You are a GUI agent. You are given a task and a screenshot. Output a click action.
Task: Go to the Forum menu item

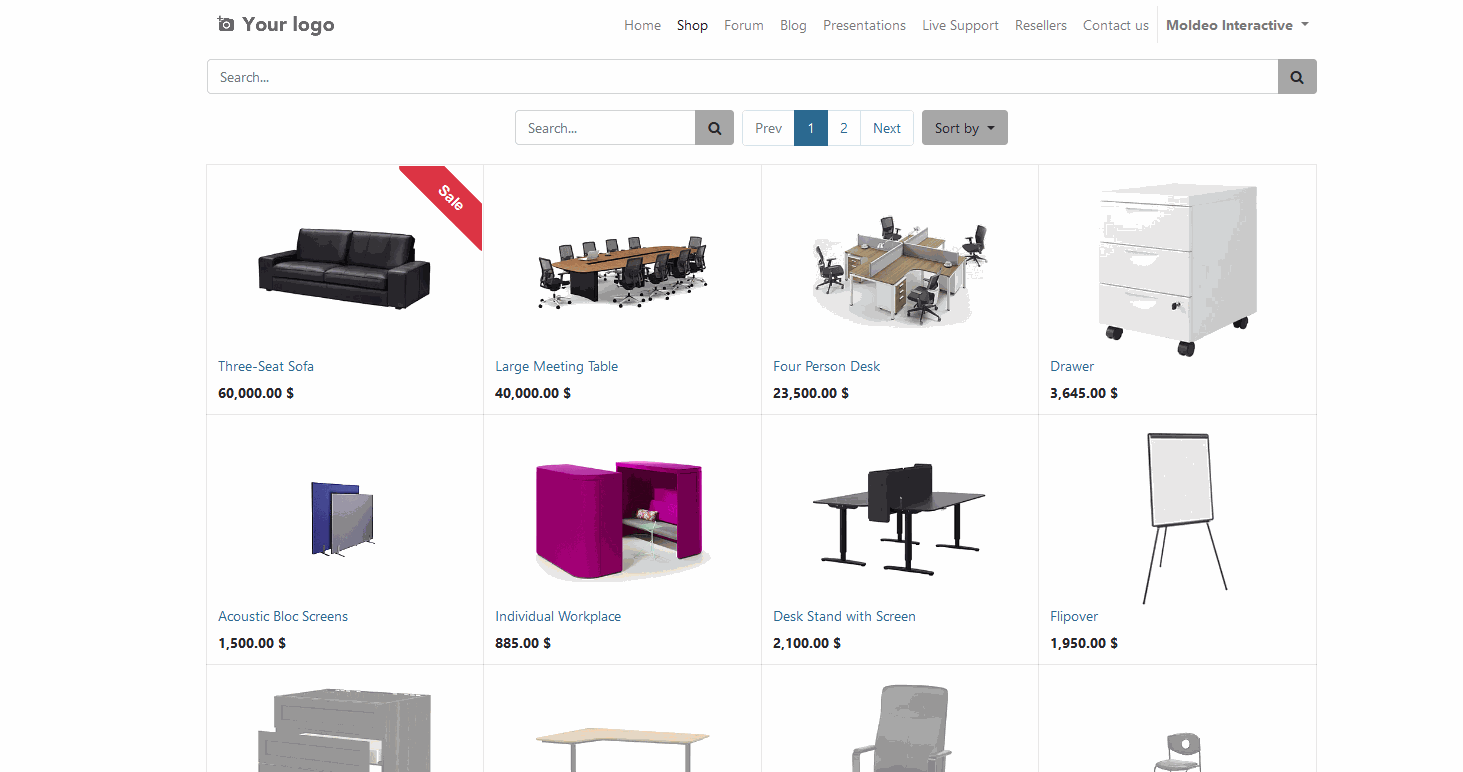click(744, 25)
